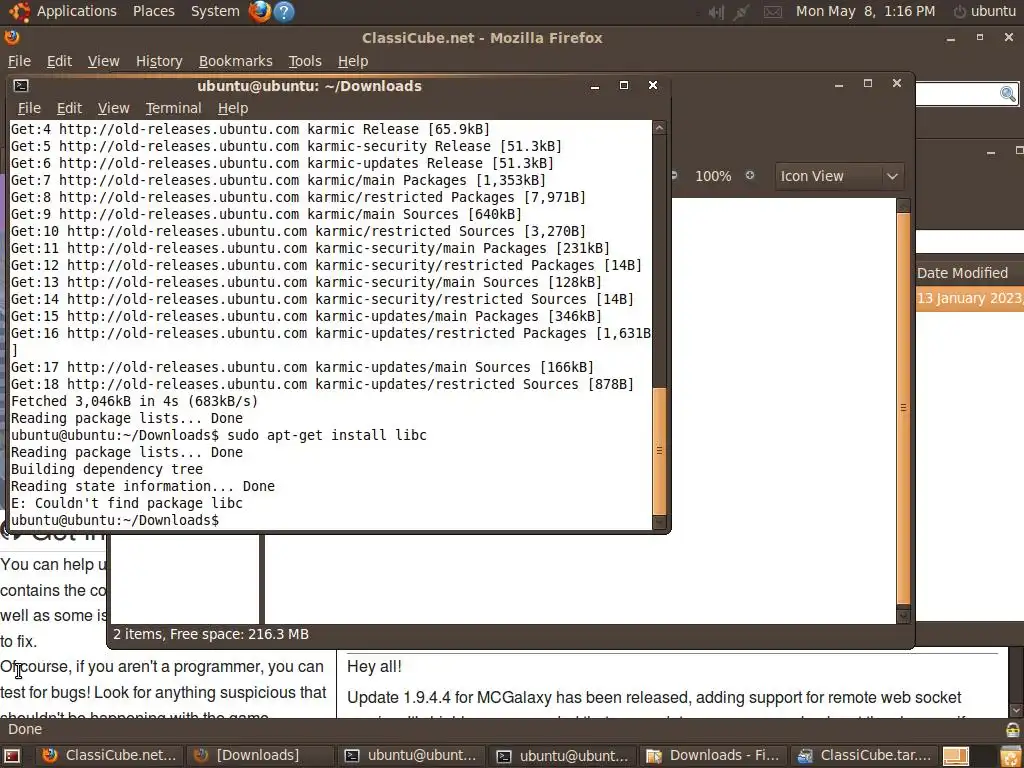The image size is (1024, 768).
Task: Click the volume speaker icon in panel
Action: [716, 12]
